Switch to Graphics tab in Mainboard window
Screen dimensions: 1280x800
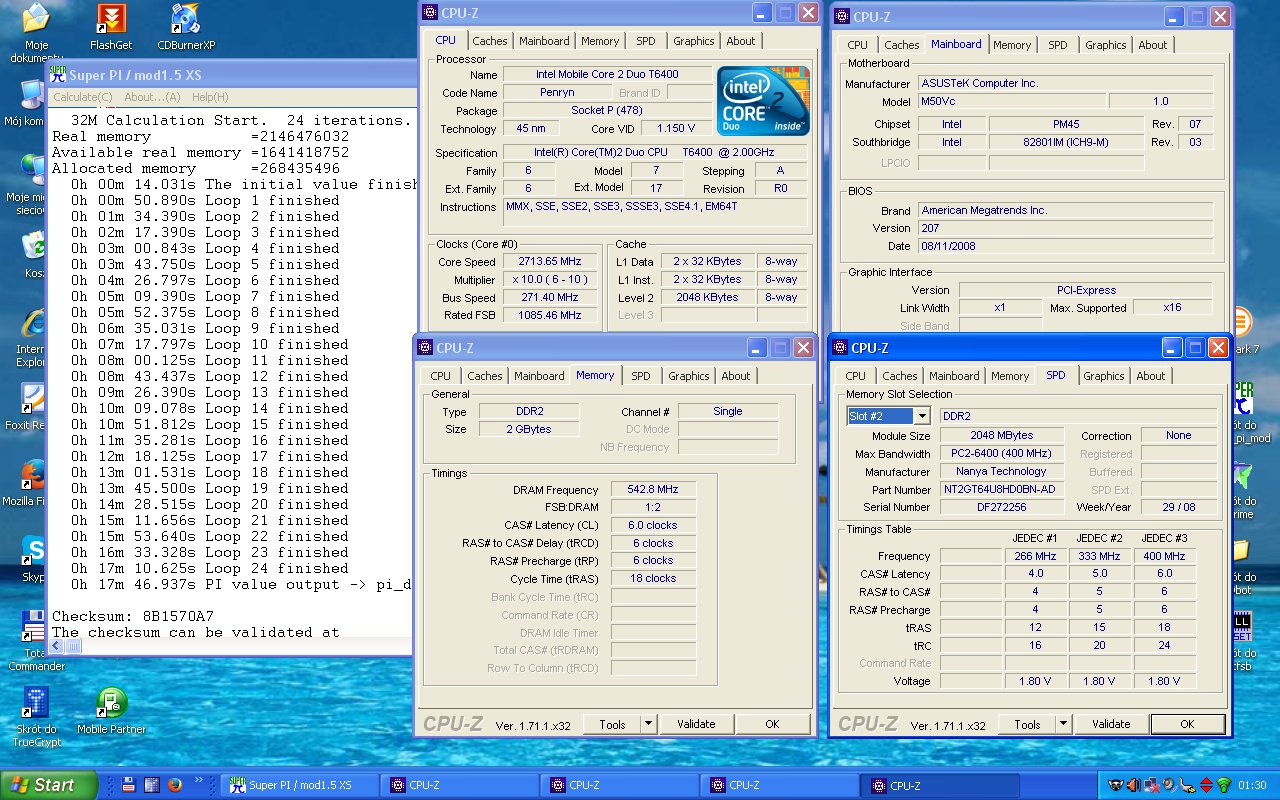[x=1106, y=45]
